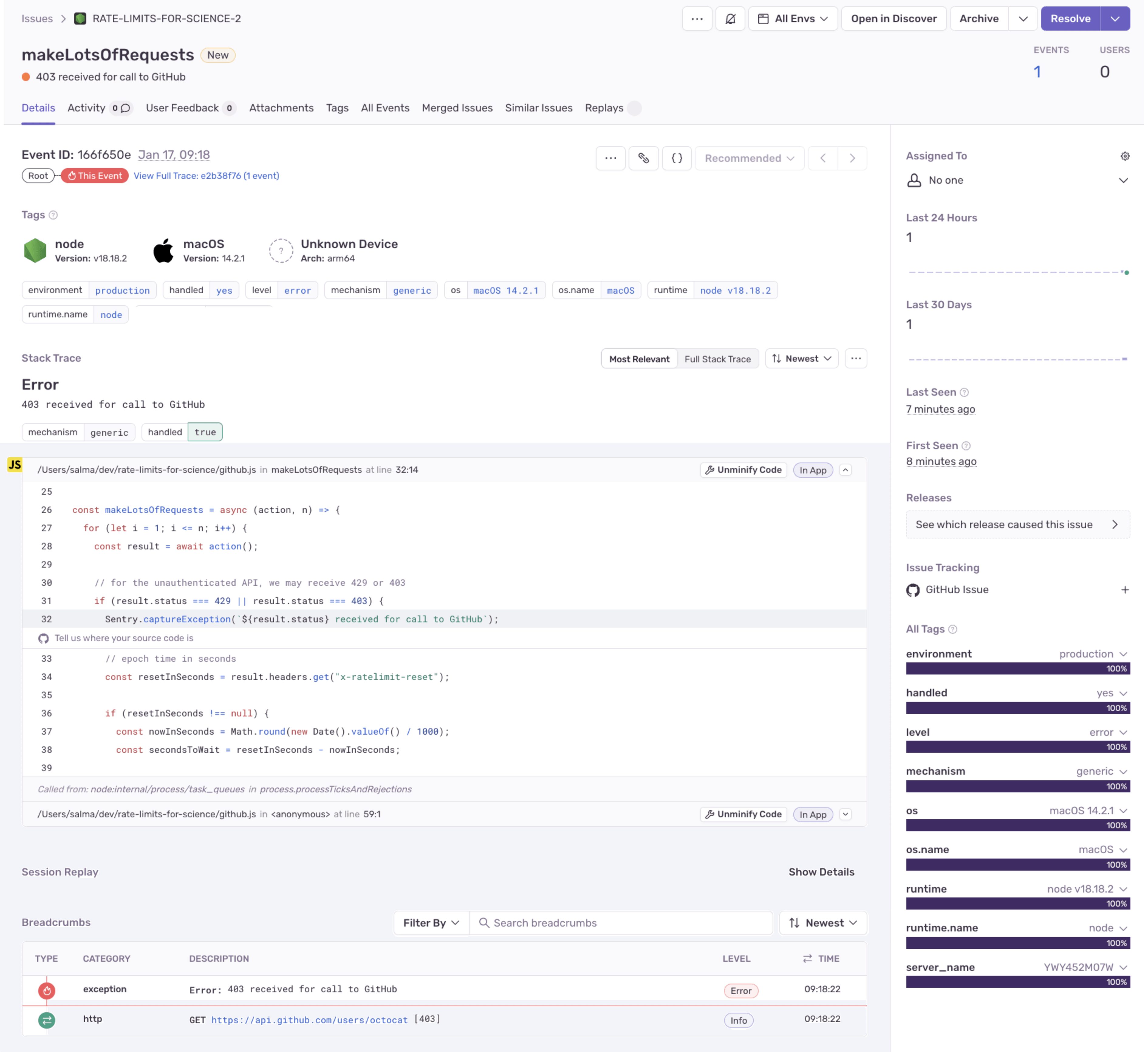
Task: Click the node platform icon in tags
Action: tap(35, 251)
